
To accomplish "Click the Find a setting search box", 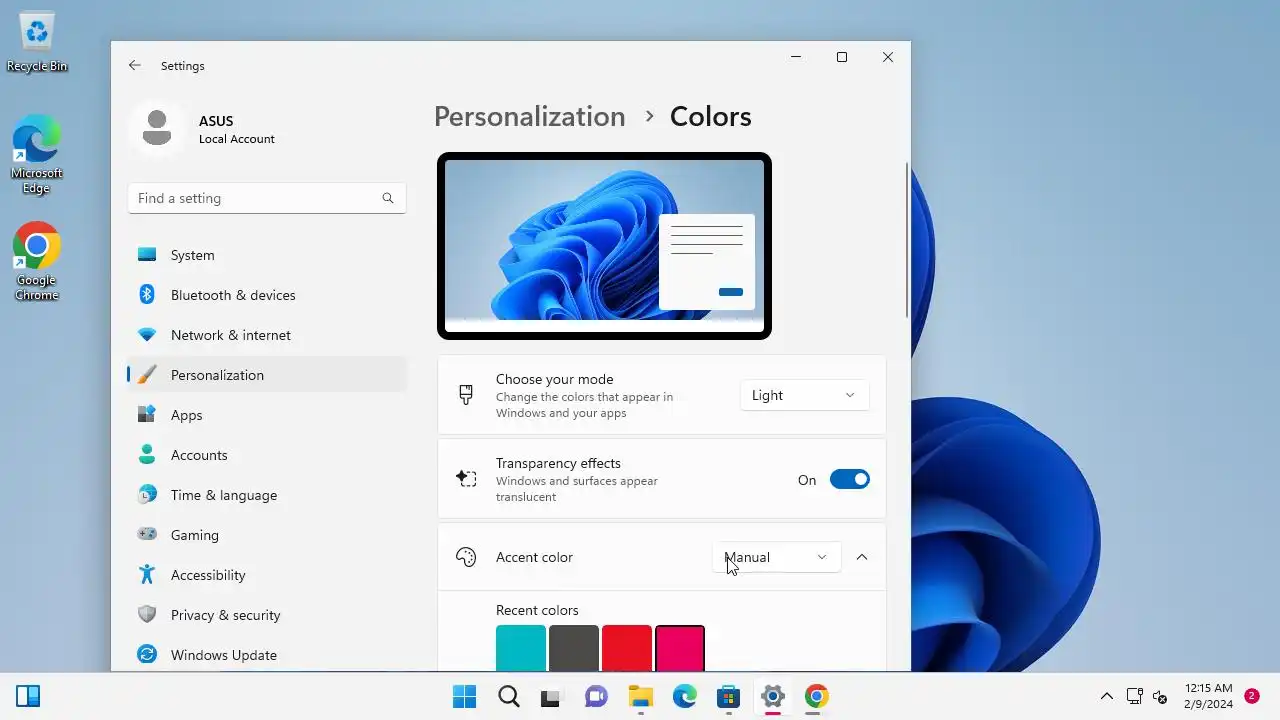I will pos(267,198).
